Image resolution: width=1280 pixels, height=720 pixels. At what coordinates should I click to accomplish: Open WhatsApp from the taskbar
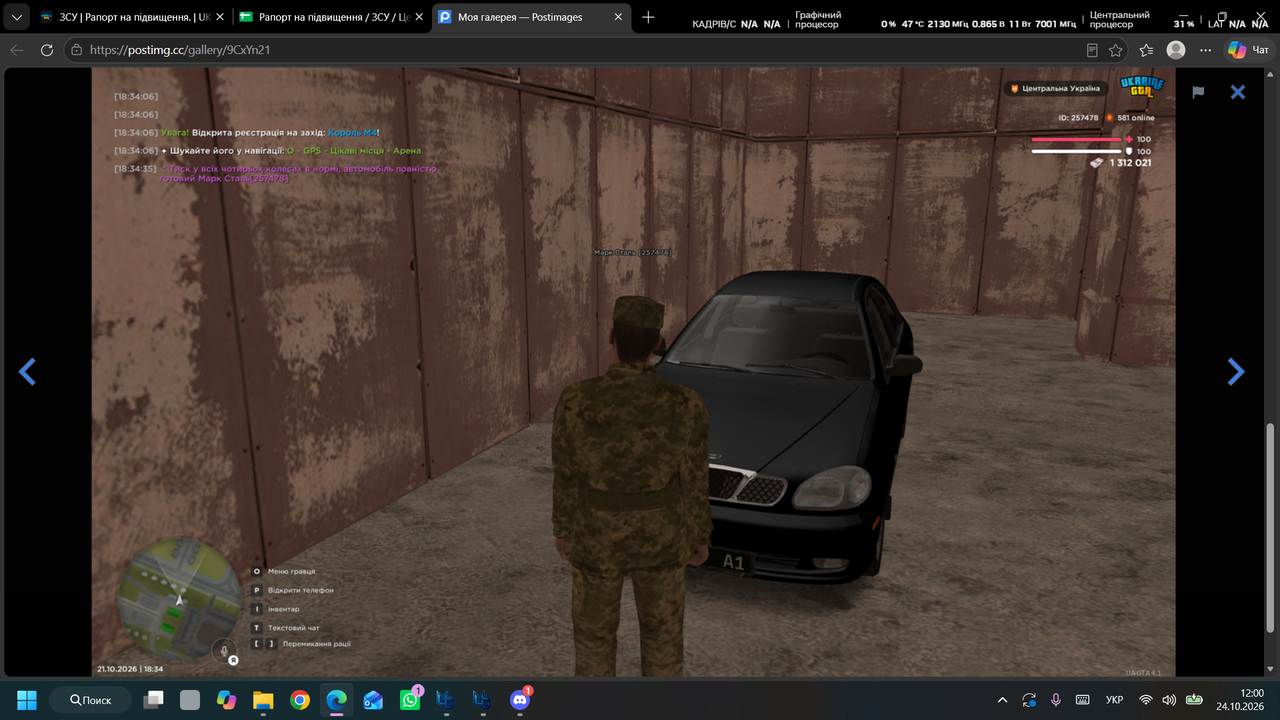(410, 700)
